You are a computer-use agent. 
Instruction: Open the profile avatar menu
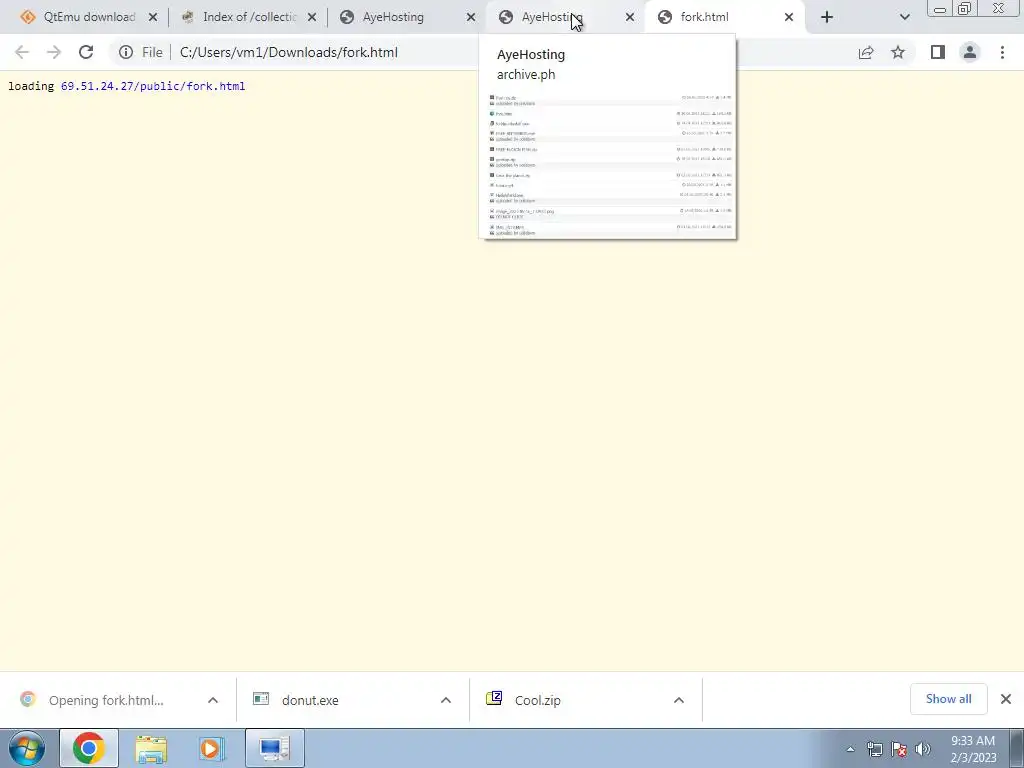click(970, 52)
